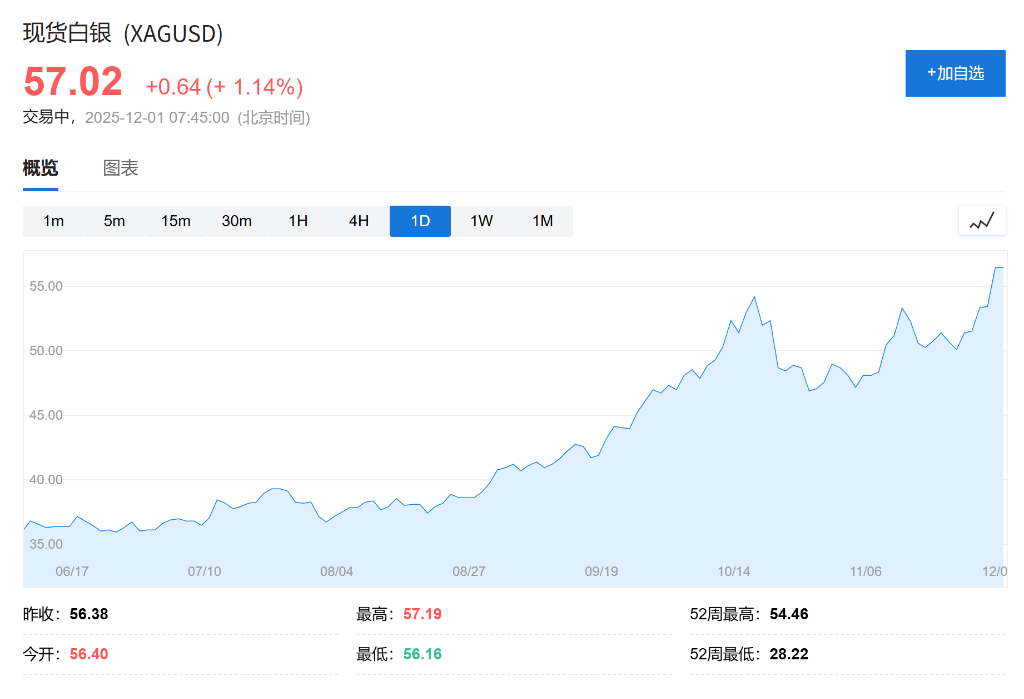1024x699 pixels.
Task: Enable the 1M monthly view
Action: click(542, 221)
